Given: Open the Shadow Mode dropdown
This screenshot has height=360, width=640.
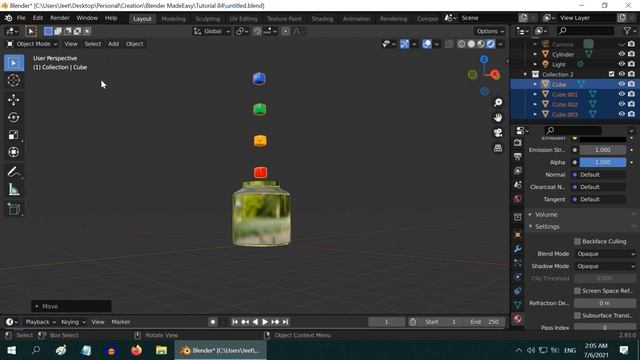Looking at the screenshot, I should 605,266.
